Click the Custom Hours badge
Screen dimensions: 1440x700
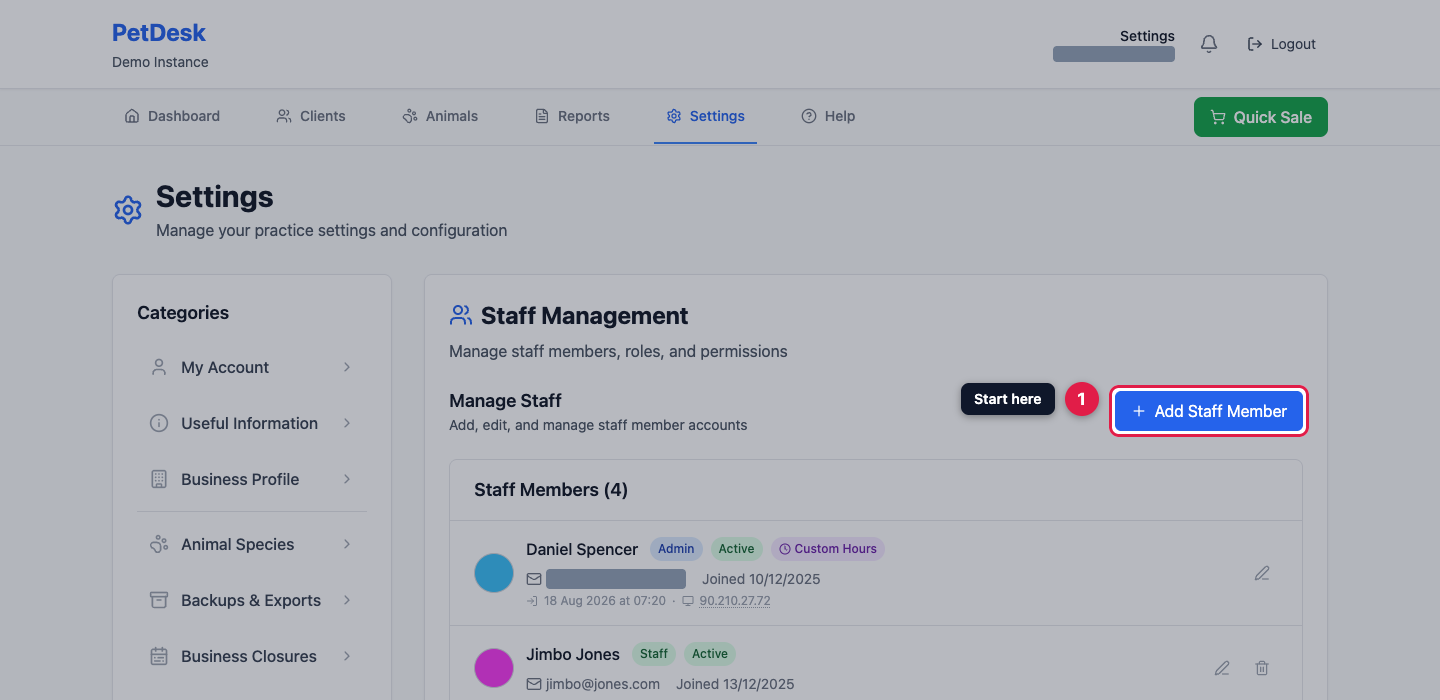point(828,549)
